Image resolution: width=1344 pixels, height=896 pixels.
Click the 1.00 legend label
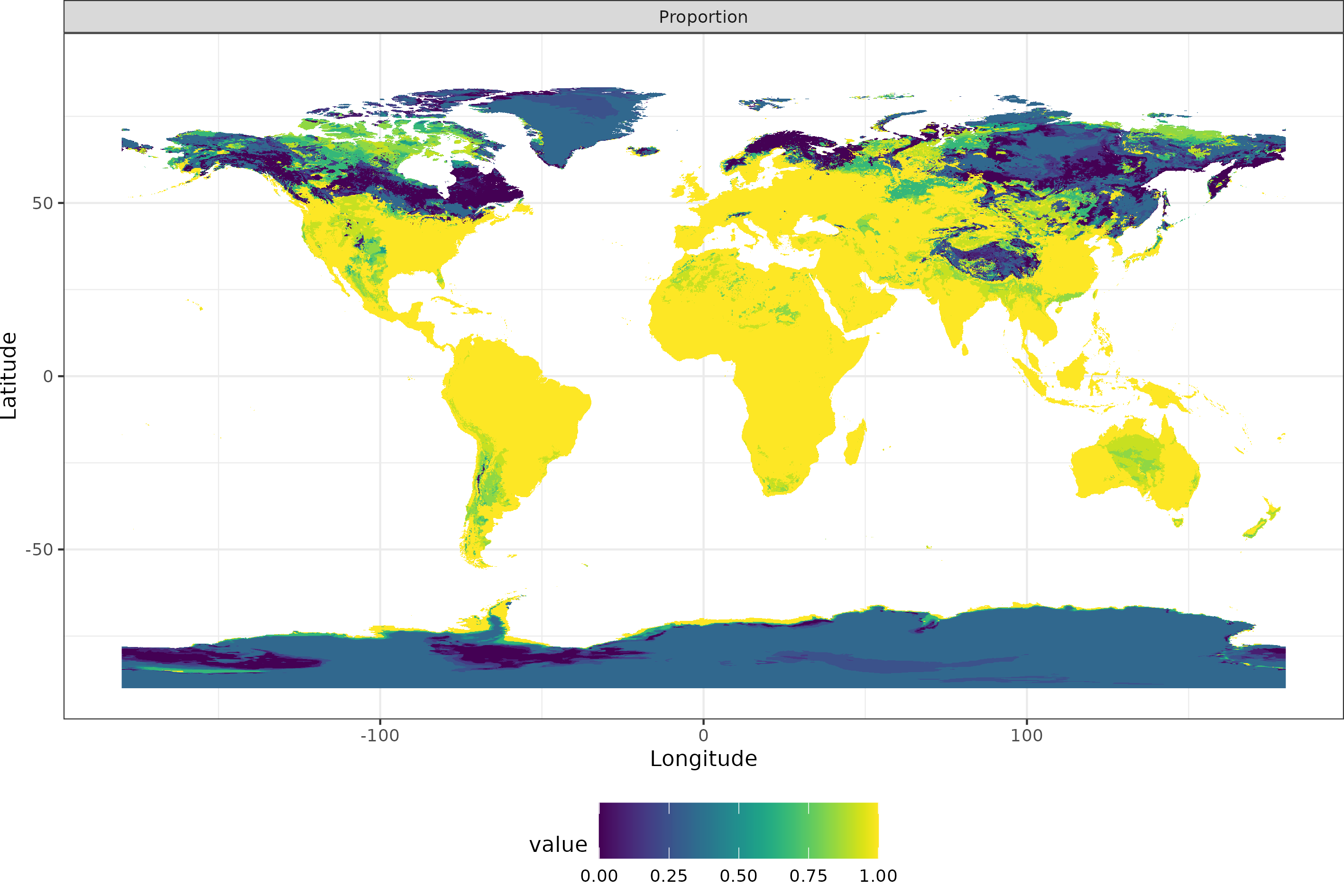[878, 876]
